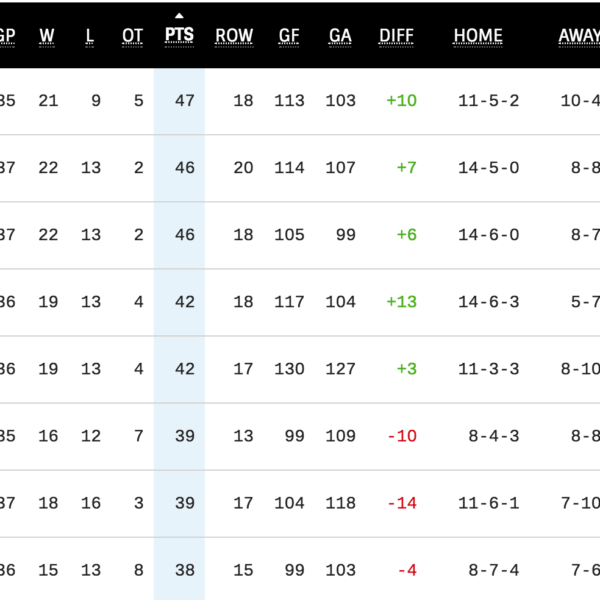The width and height of the screenshot is (600, 600).
Task: Click the 130 goals for value
Action: point(289,369)
